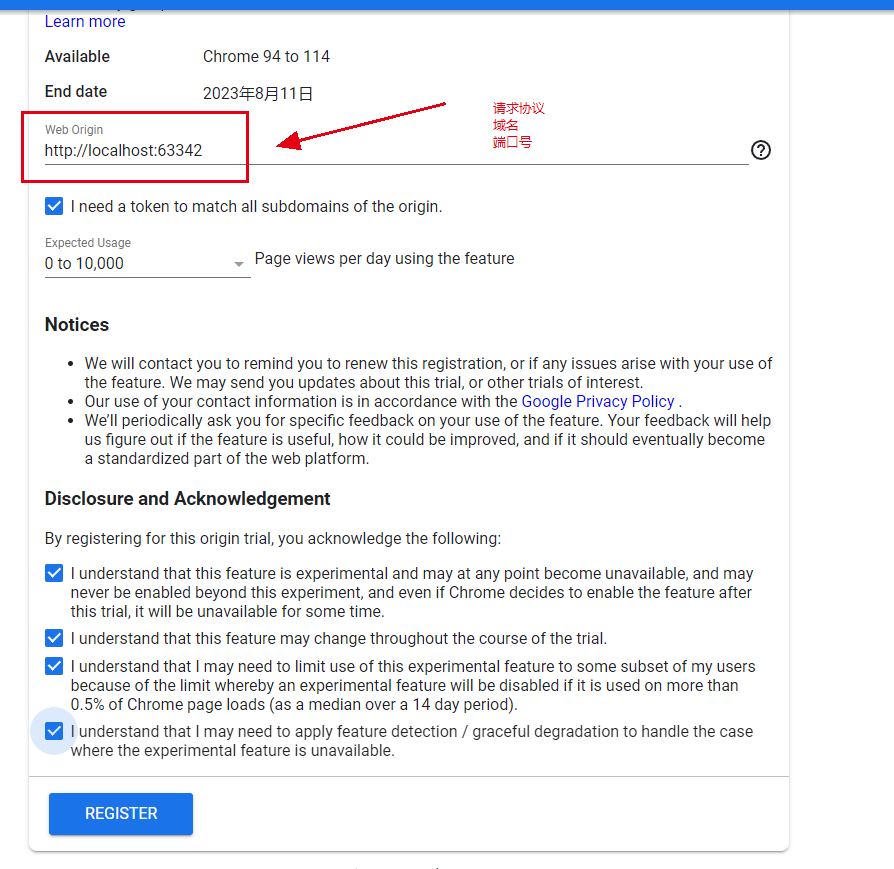This screenshot has width=894, height=869.
Task: Toggle the limit use to subset checkbox
Action: coord(54,666)
